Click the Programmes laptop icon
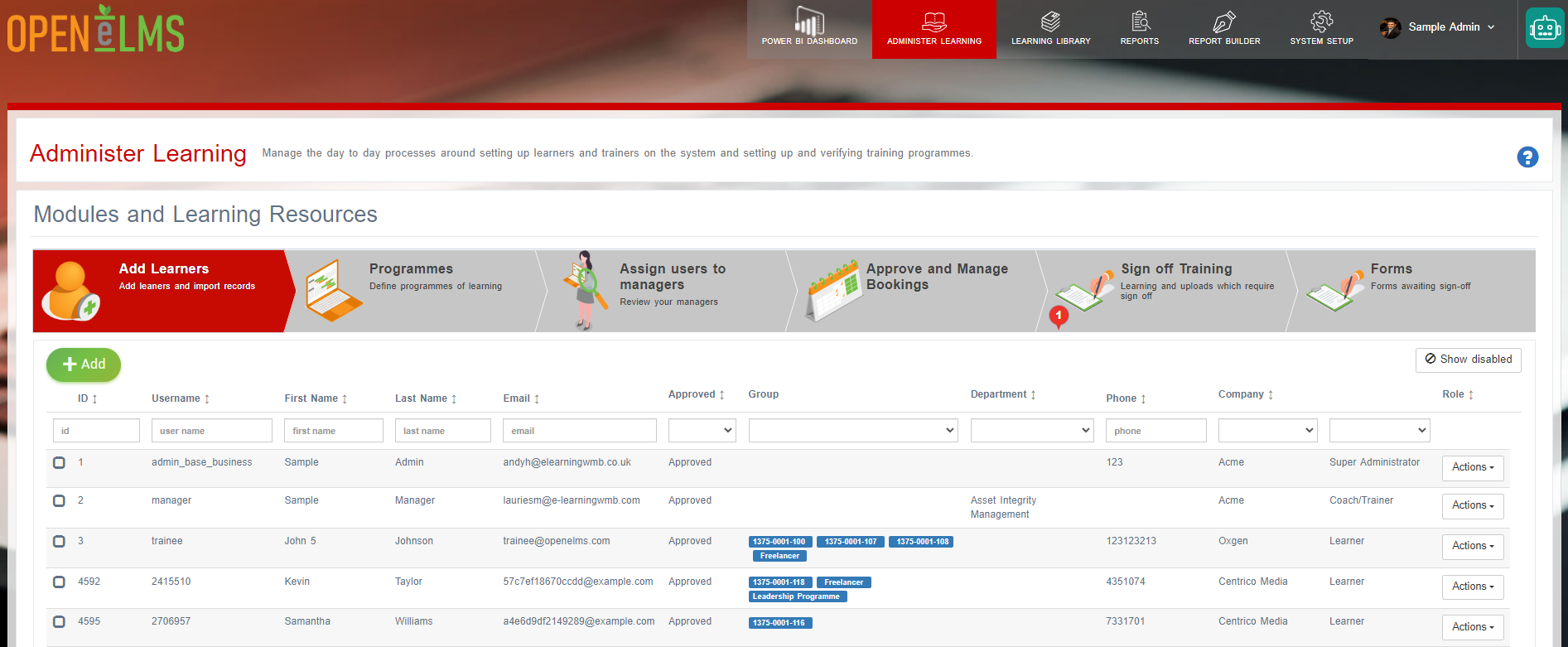Screen dimensions: 1568x647 pyautogui.click(x=333, y=291)
